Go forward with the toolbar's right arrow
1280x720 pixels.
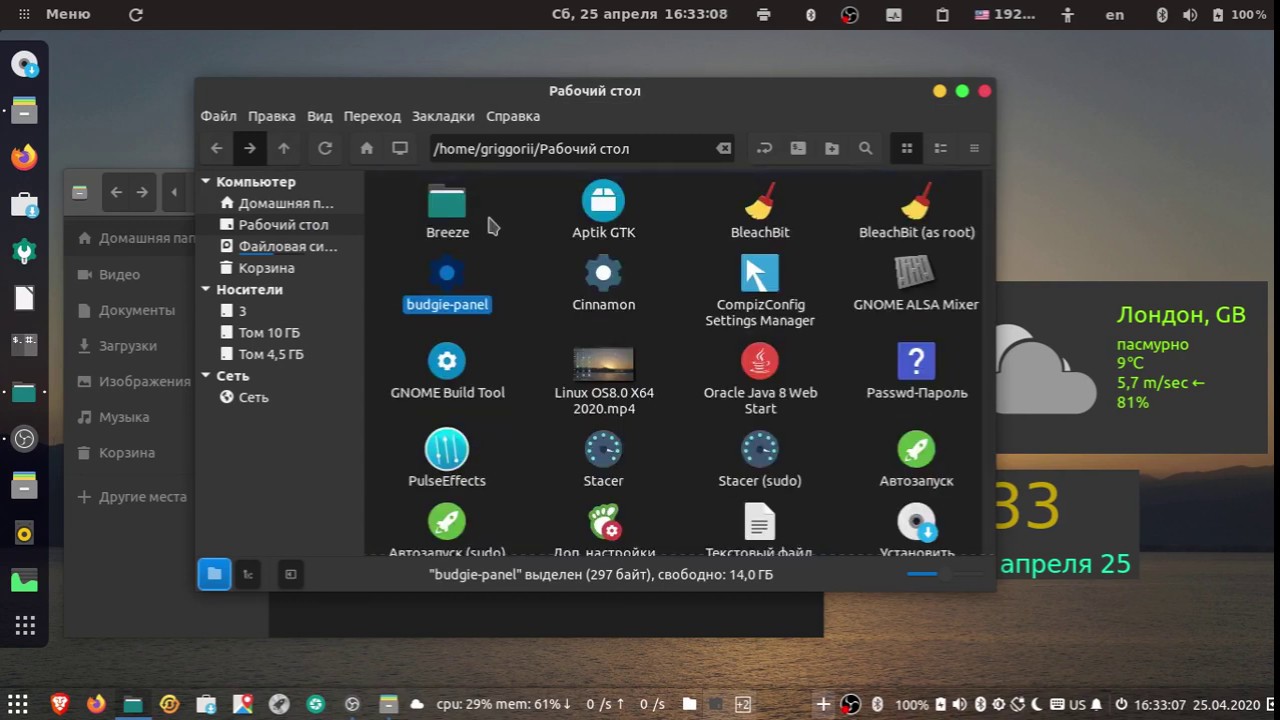(x=250, y=148)
